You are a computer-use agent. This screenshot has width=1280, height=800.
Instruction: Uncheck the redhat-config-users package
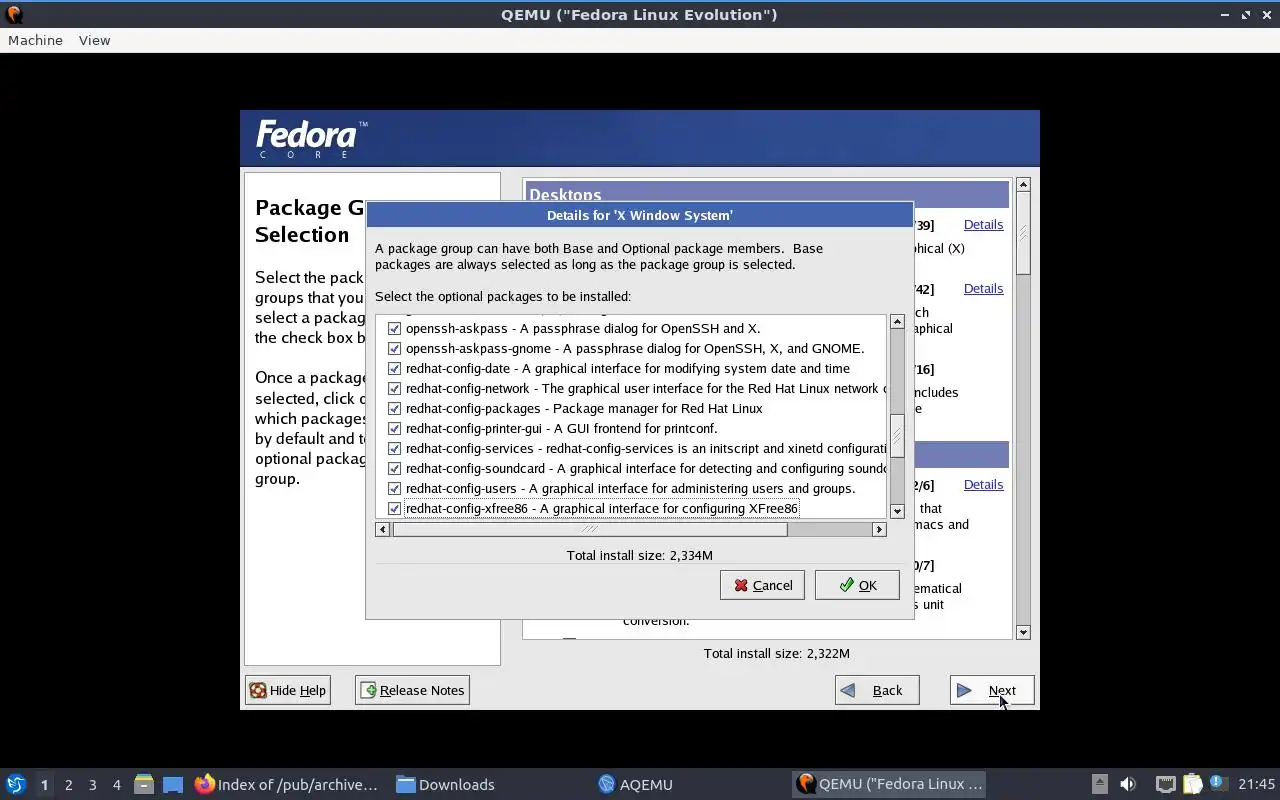(x=394, y=488)
